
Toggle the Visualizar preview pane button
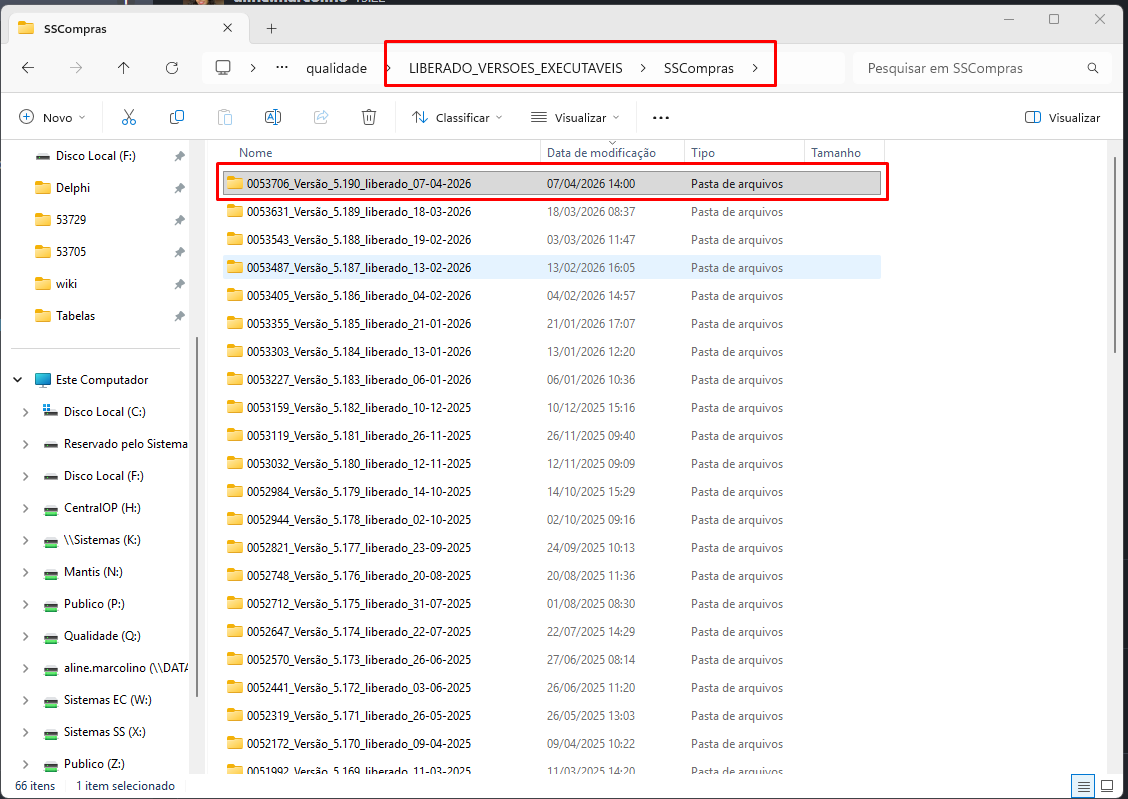click(x=1062, y=117)
